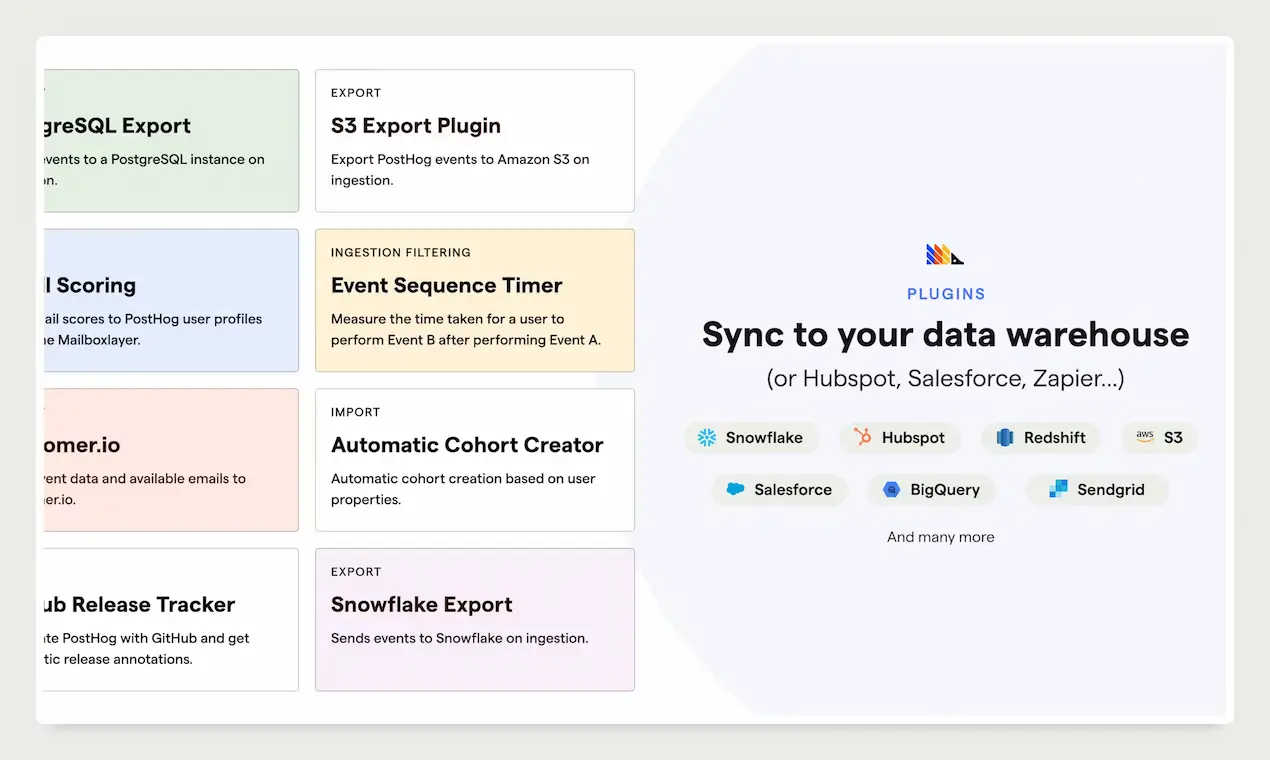Open the Event Sequence Timer card

(x=475, y=301)
